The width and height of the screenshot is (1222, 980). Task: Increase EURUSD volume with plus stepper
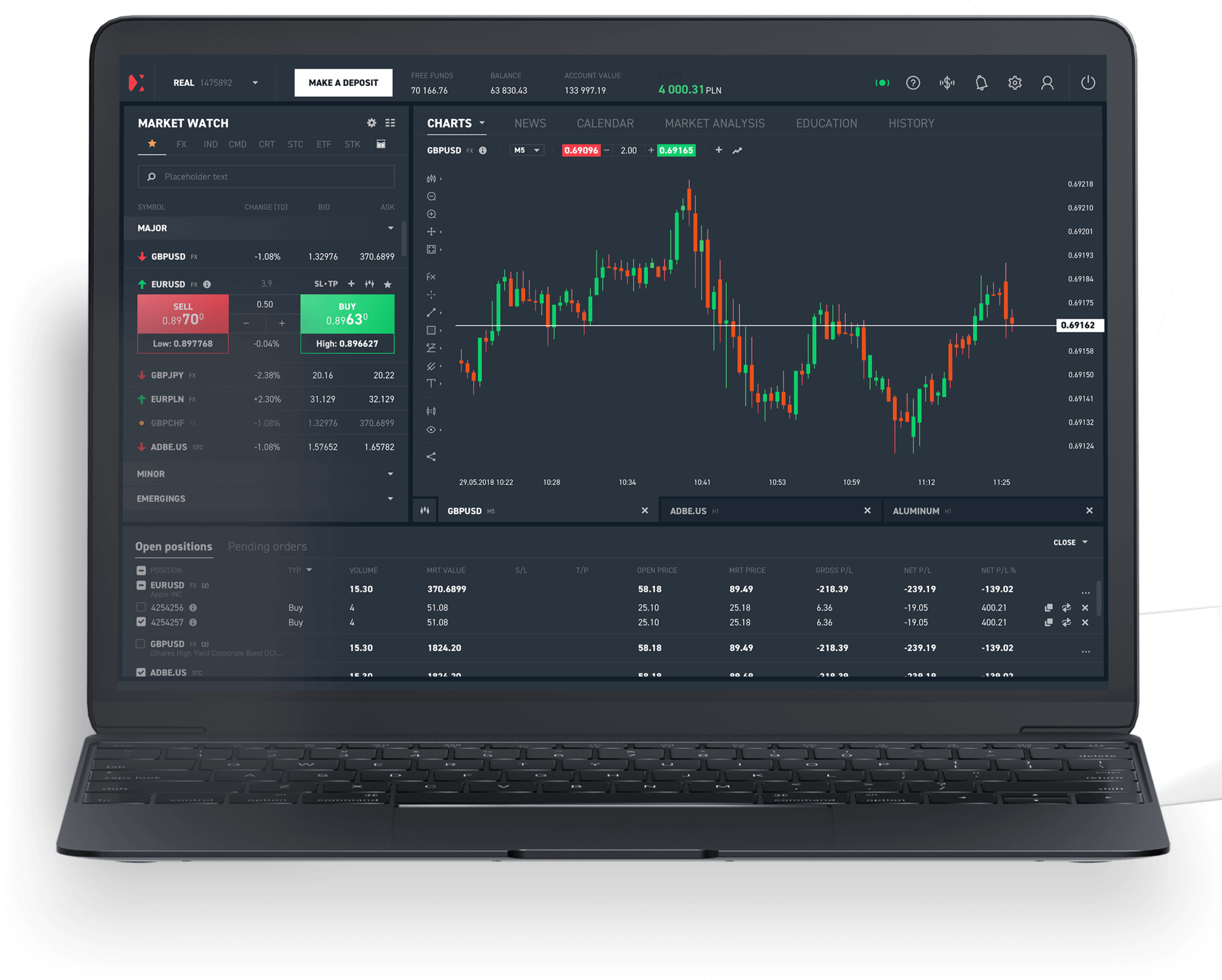click(282, 323)
